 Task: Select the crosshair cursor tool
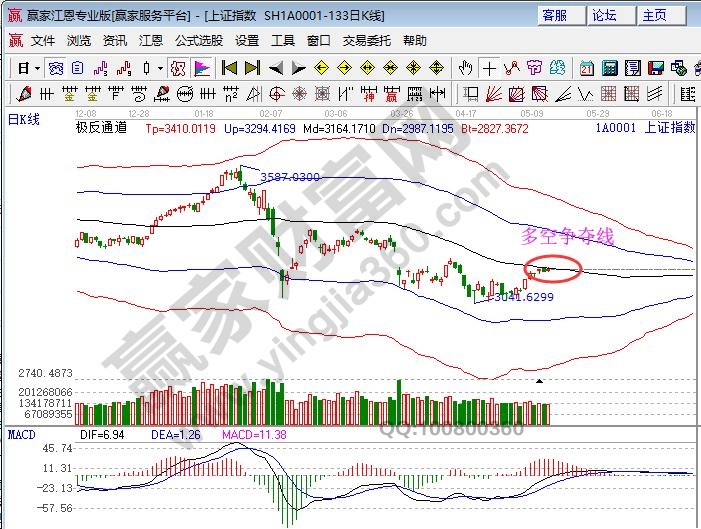pyautogui.click(x=489, y=68)
